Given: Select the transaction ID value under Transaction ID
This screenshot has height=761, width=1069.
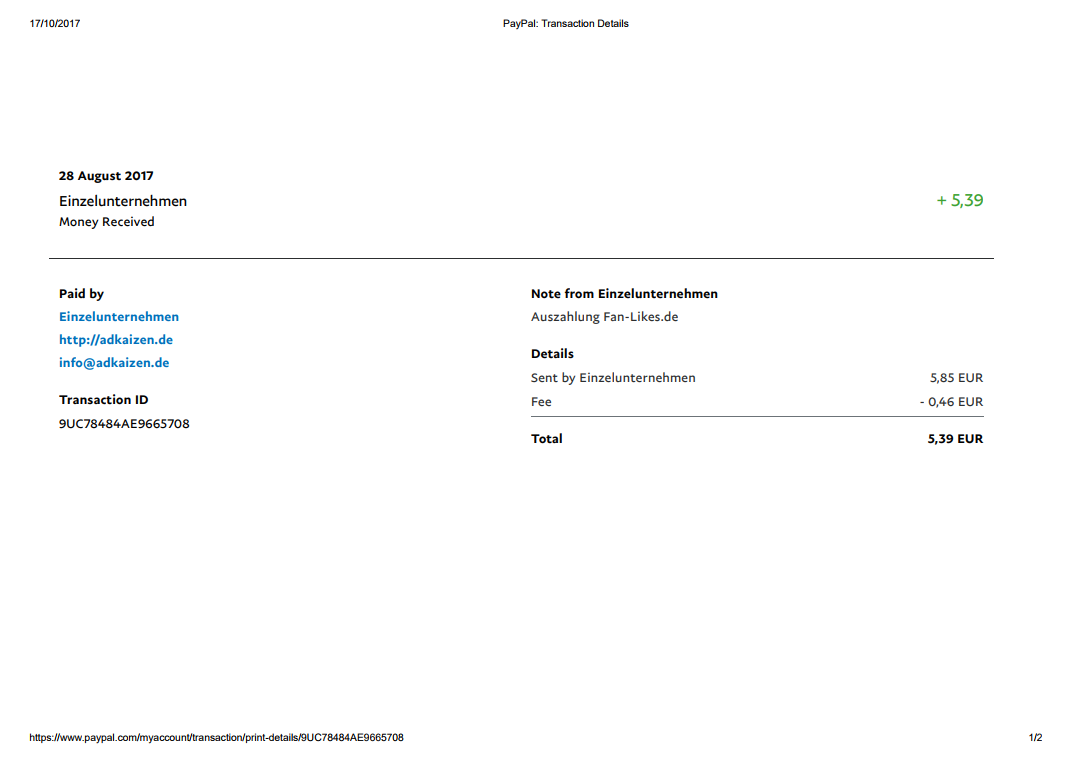Looking at the screenshot, I should point(124,424).
